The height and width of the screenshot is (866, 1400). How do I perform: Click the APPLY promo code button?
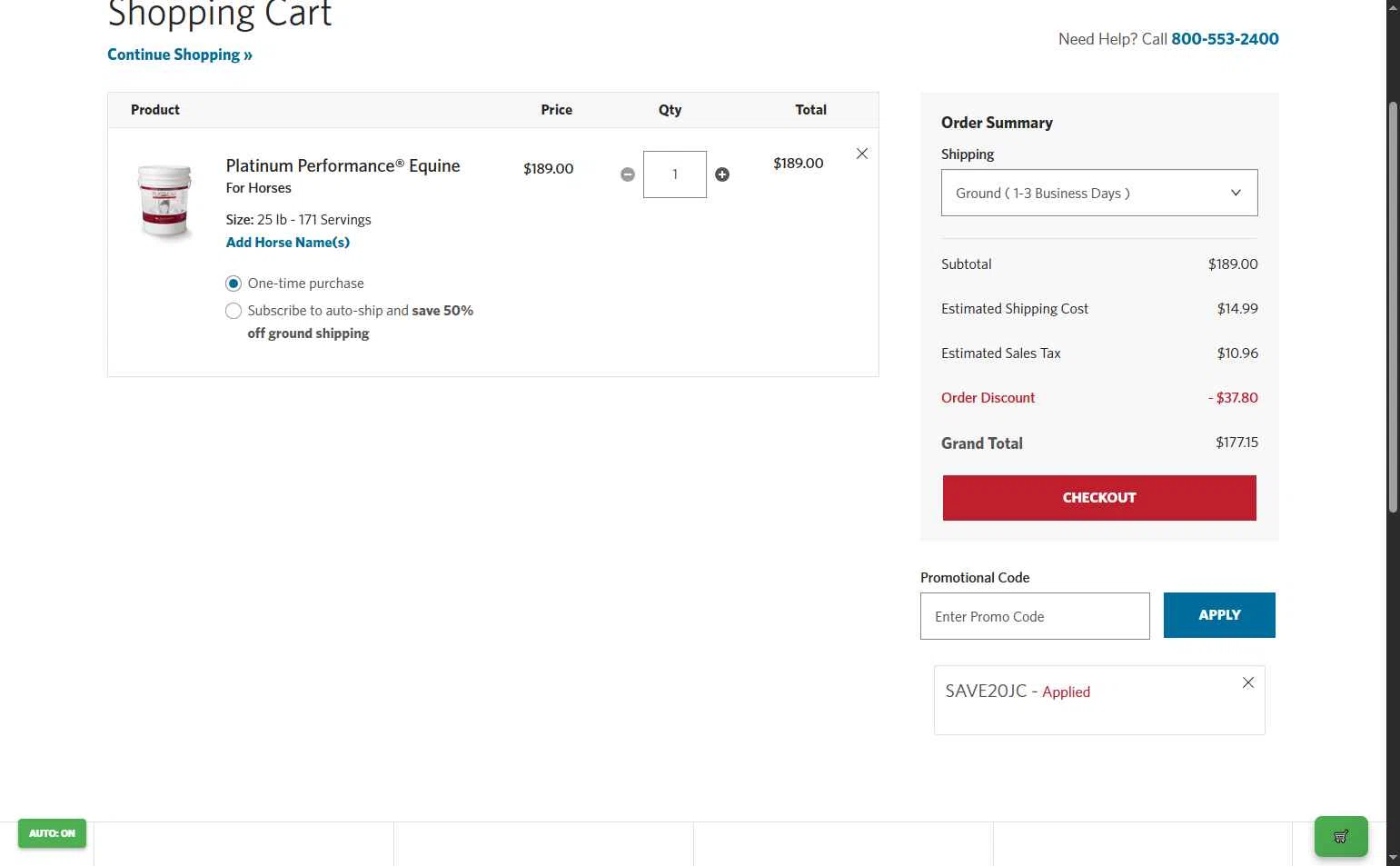1219,615
